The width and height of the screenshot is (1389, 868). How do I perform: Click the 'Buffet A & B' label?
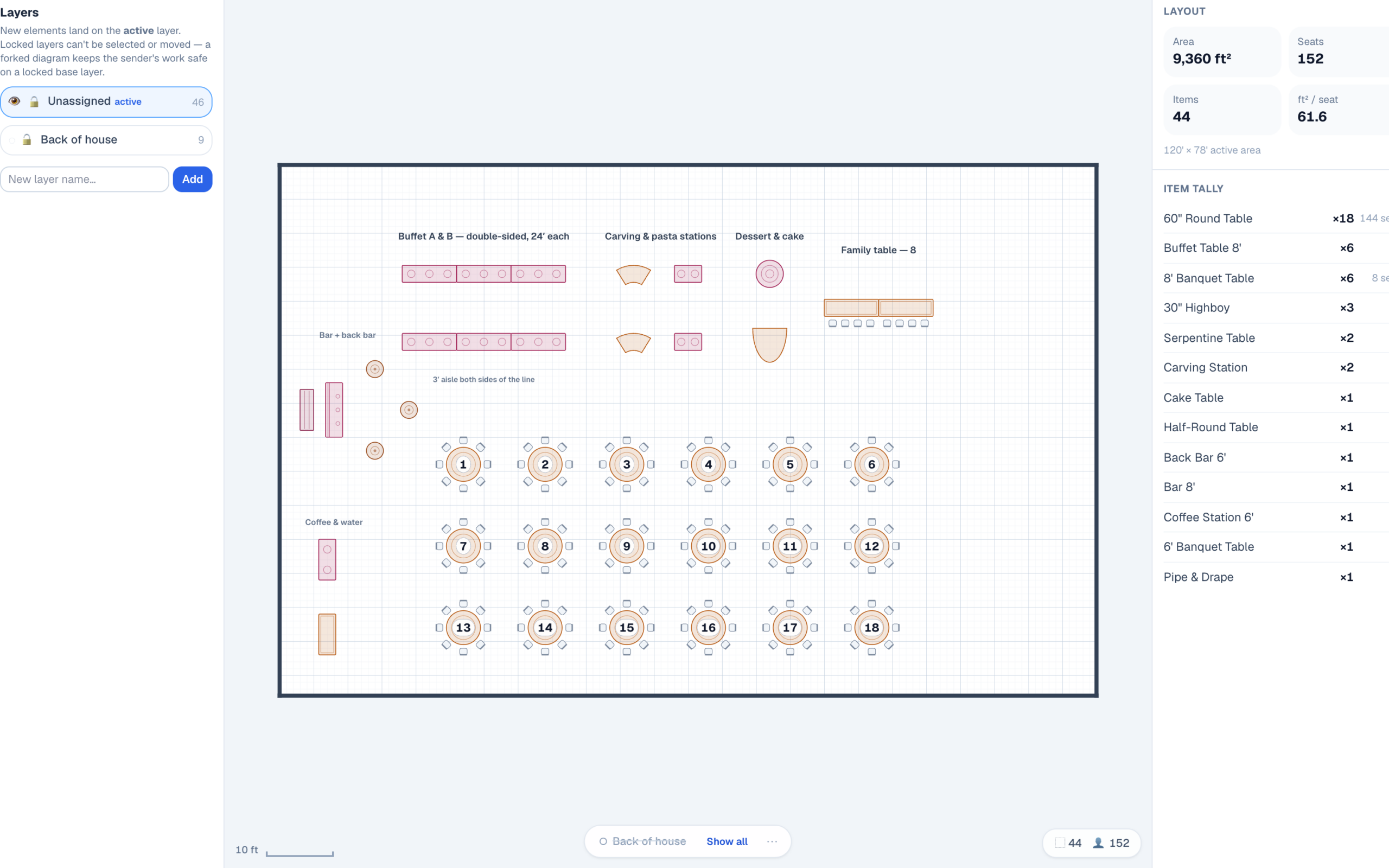click(483, 236)
